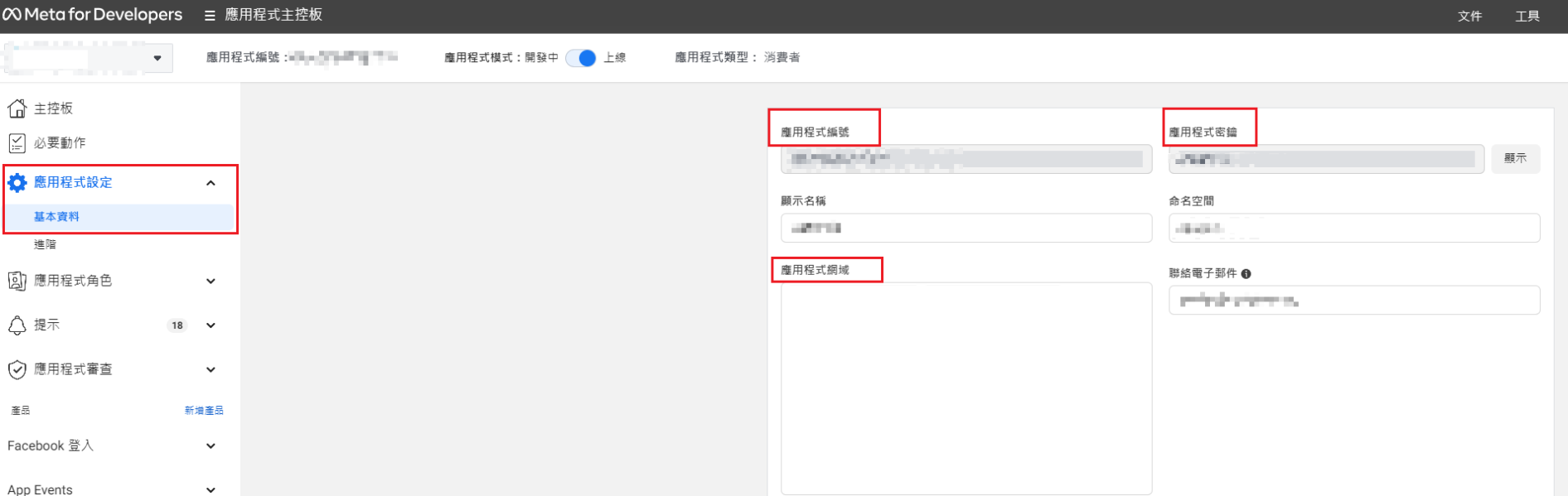Screen dimensions: 1568x496
Task: Click the 應用程式設定 gear icon
Action: 17,182
